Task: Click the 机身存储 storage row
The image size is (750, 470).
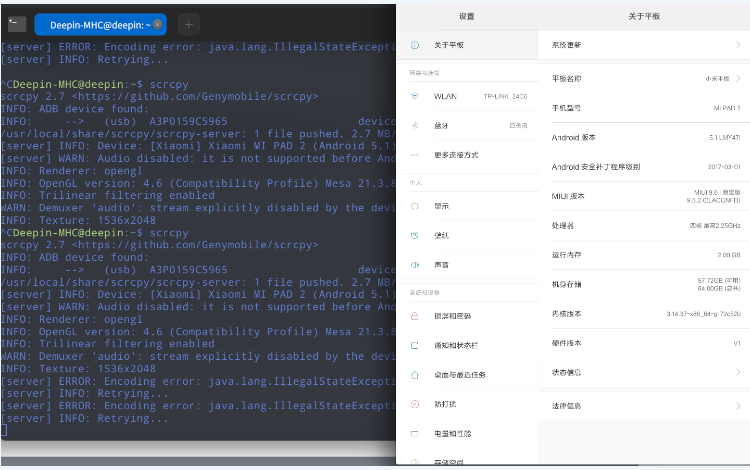Action: click(644, 284)
